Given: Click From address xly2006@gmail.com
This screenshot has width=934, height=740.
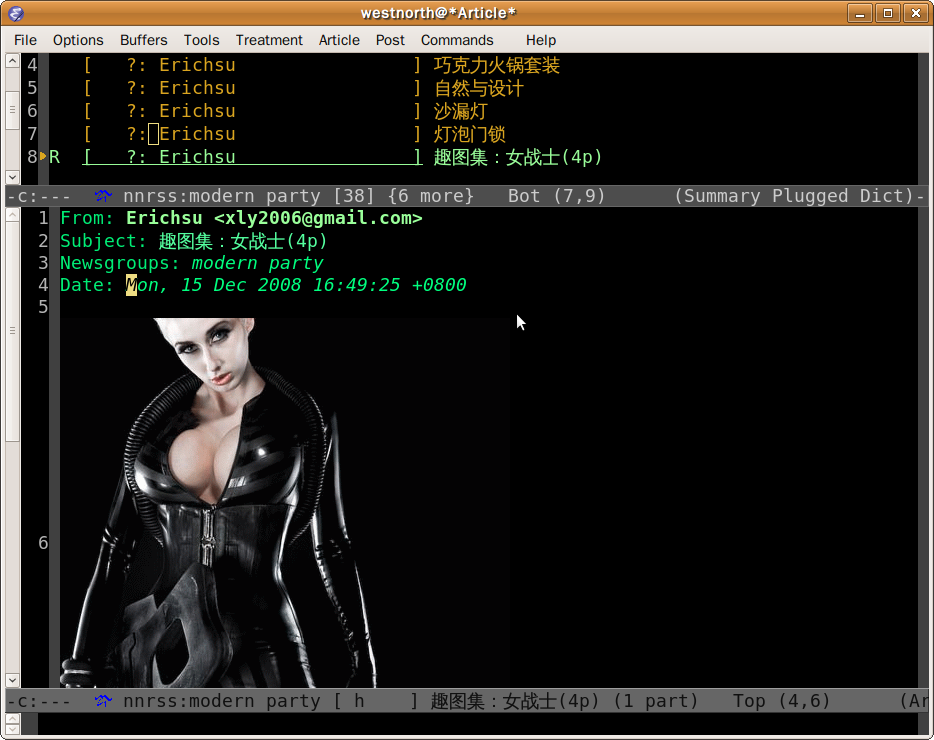Looking at the screenshot, I should (x=318, y=218).
